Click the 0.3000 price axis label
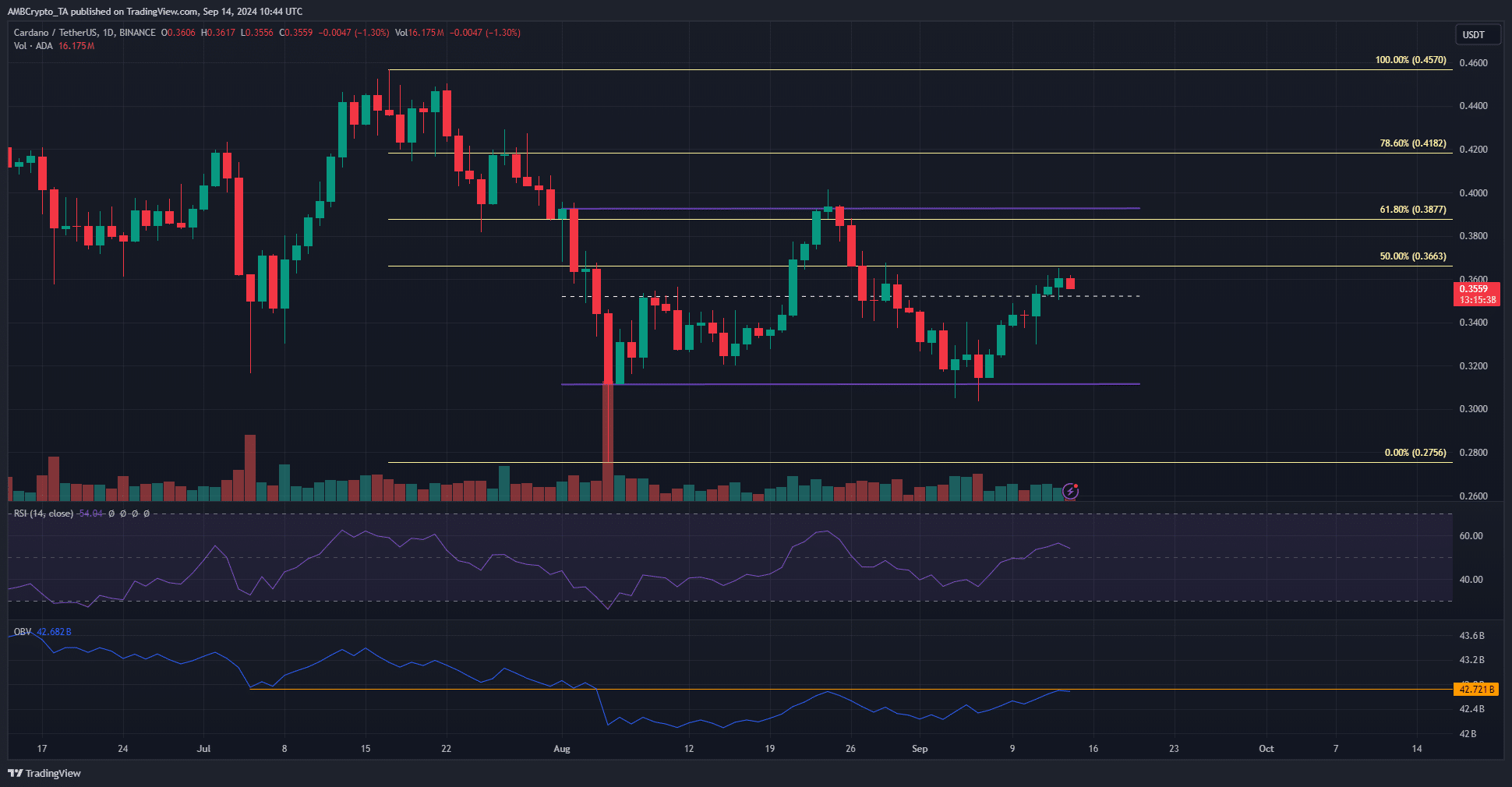 (1473, 409)
